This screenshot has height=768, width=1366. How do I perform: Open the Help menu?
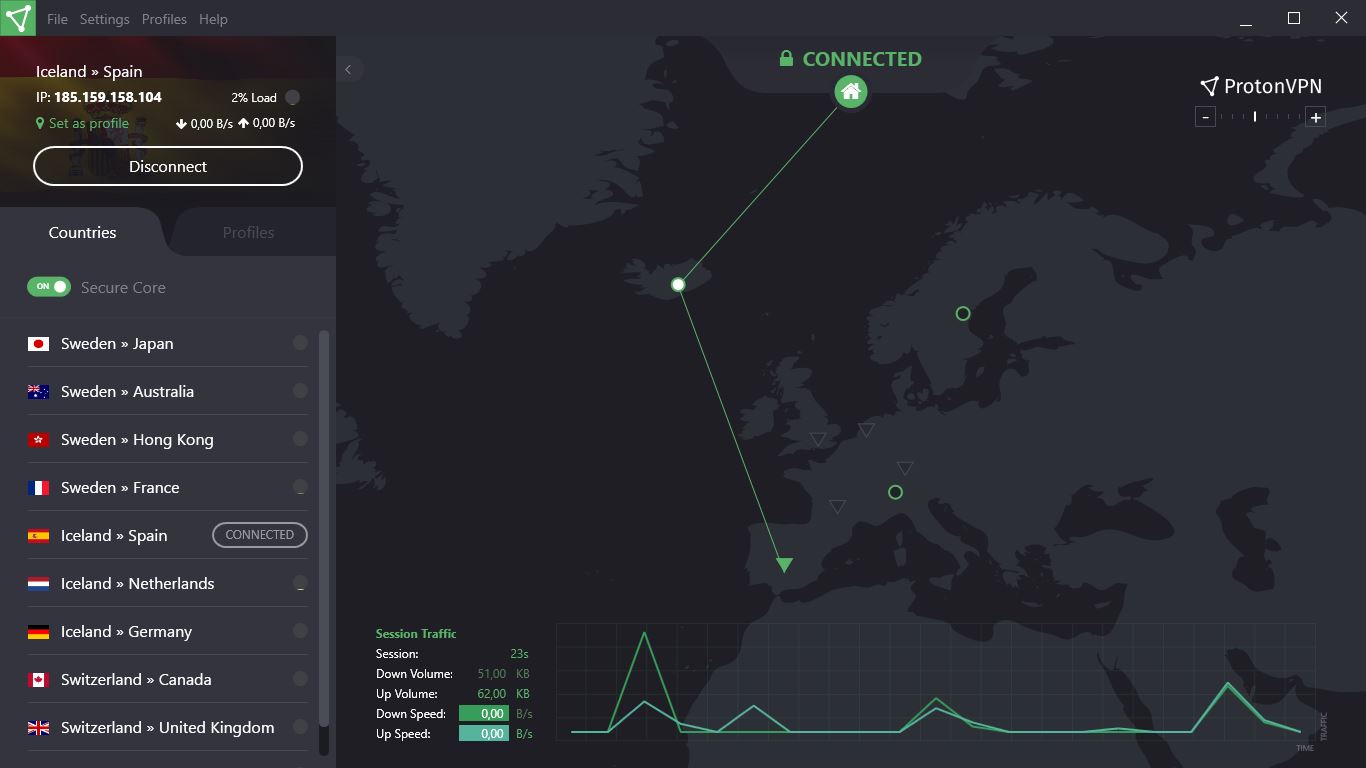(x=213, y=18)
